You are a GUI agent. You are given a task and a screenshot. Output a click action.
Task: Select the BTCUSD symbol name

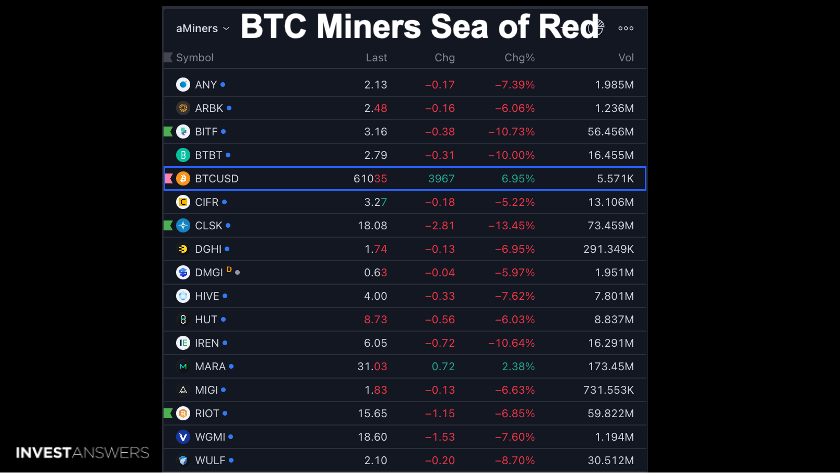(x=217, y=178)
